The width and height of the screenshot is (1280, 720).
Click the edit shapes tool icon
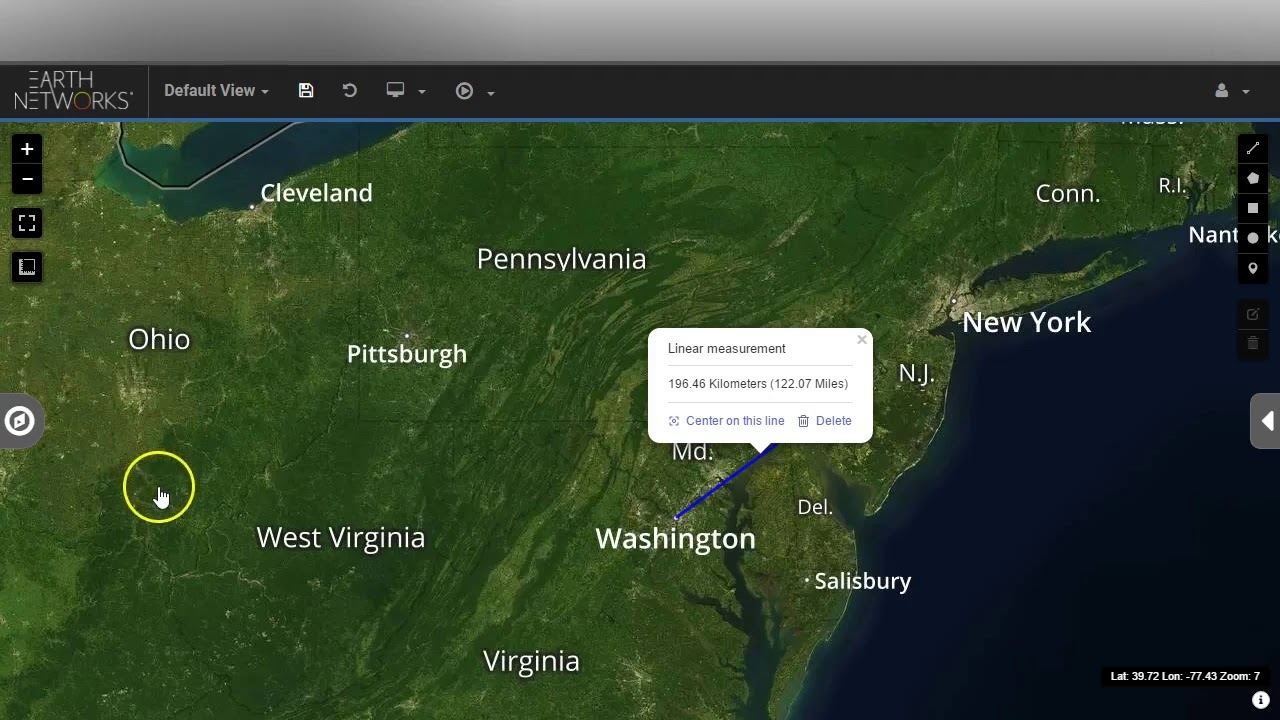[1253, 314]
